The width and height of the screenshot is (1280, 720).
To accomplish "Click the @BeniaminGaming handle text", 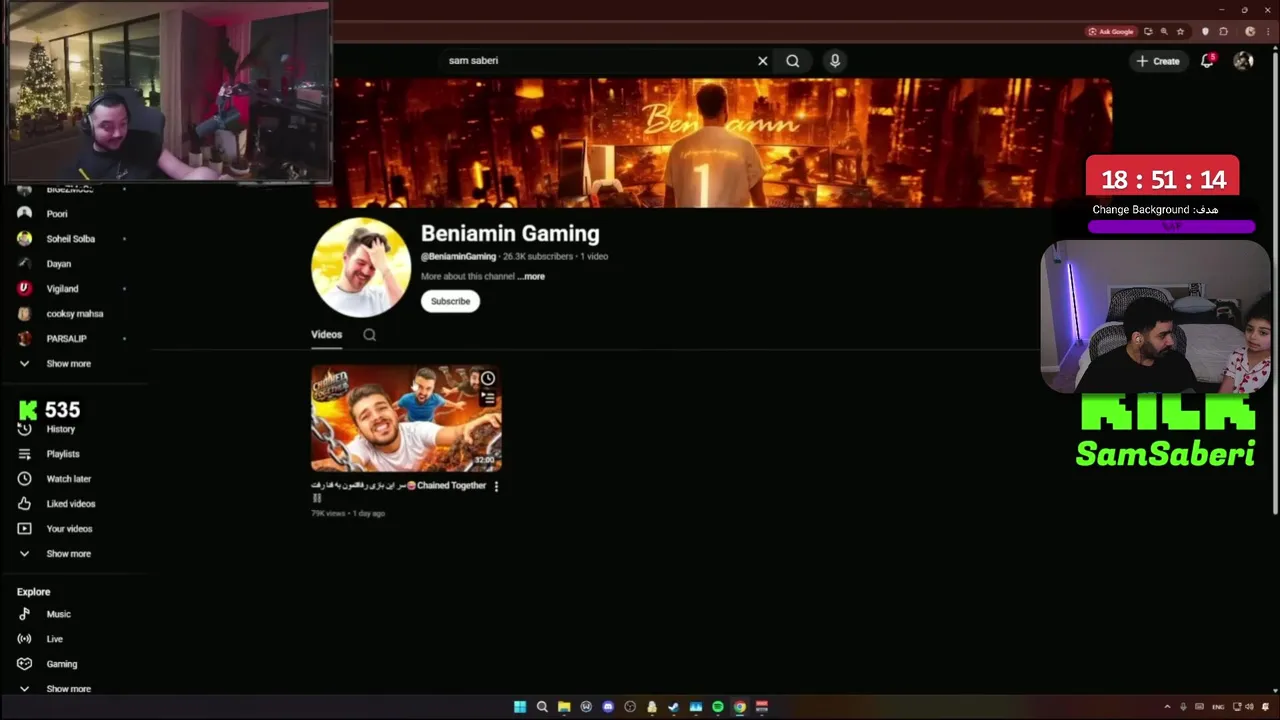I will 458,257.
